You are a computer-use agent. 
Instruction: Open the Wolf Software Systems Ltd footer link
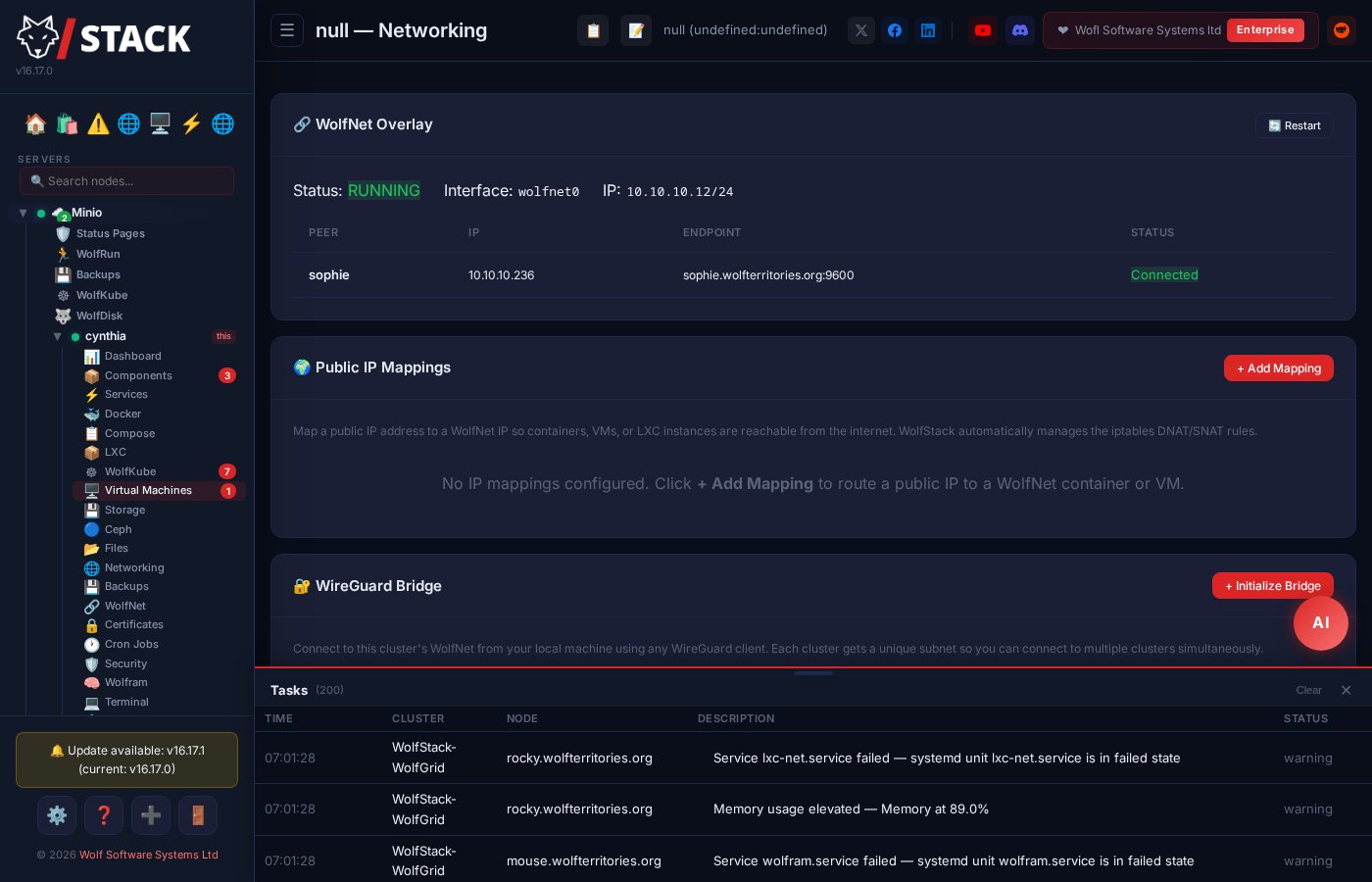pos(149,855)
